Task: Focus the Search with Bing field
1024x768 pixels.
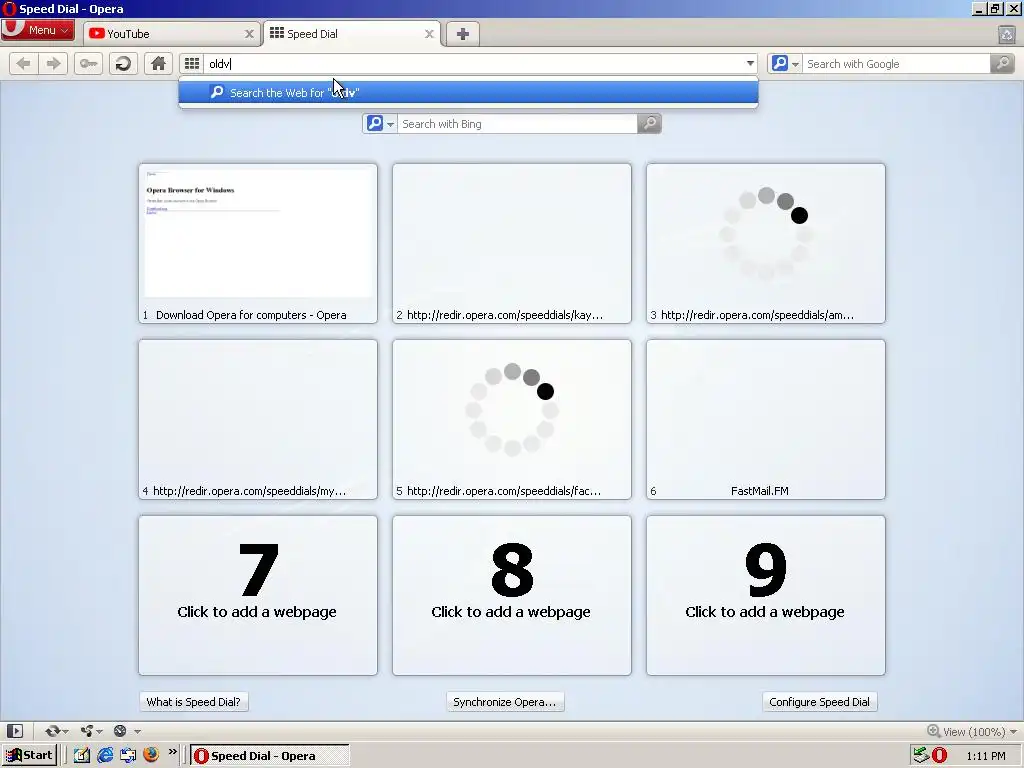Action: (x=517, y=123)
